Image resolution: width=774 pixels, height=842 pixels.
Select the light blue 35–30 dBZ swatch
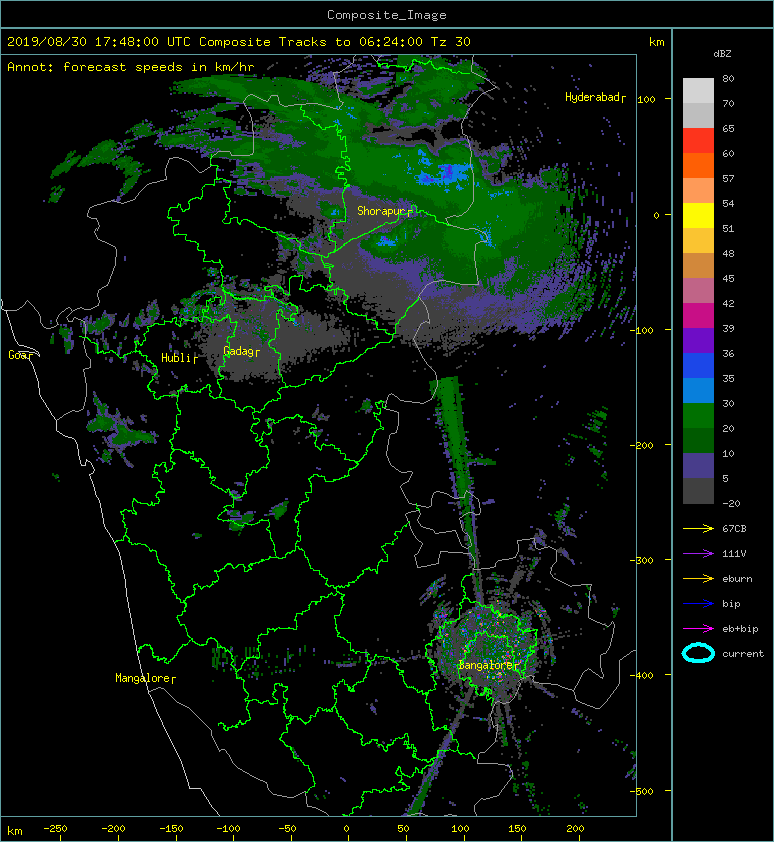pyautogui.click(x=698, y=390)
